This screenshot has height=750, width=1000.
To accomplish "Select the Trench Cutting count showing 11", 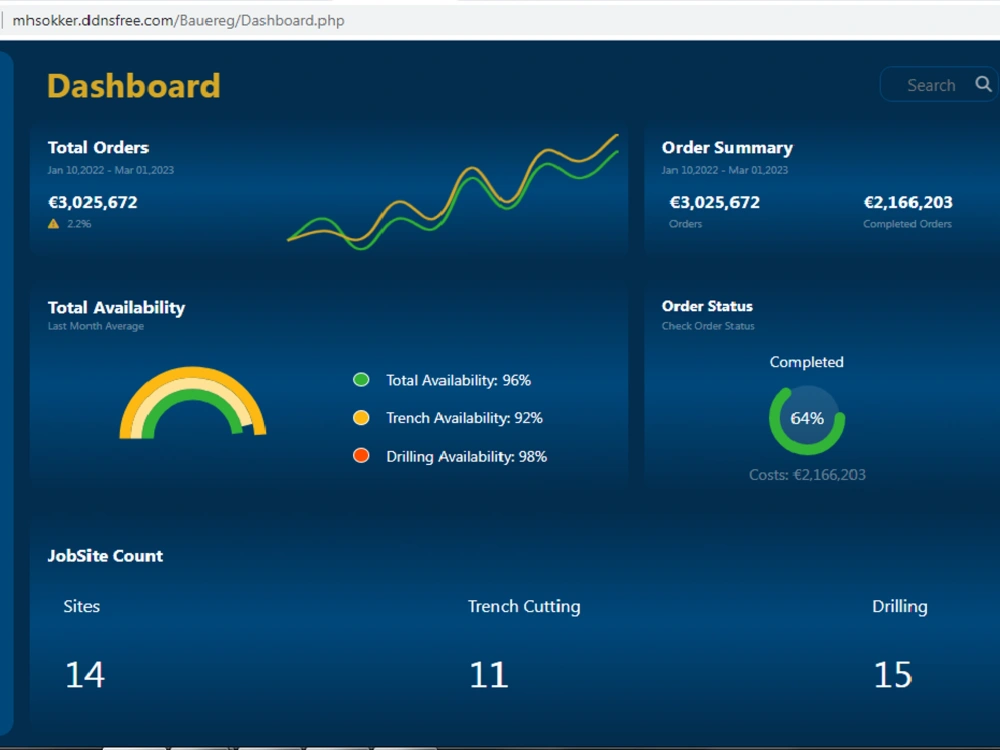I will [488, 673].
